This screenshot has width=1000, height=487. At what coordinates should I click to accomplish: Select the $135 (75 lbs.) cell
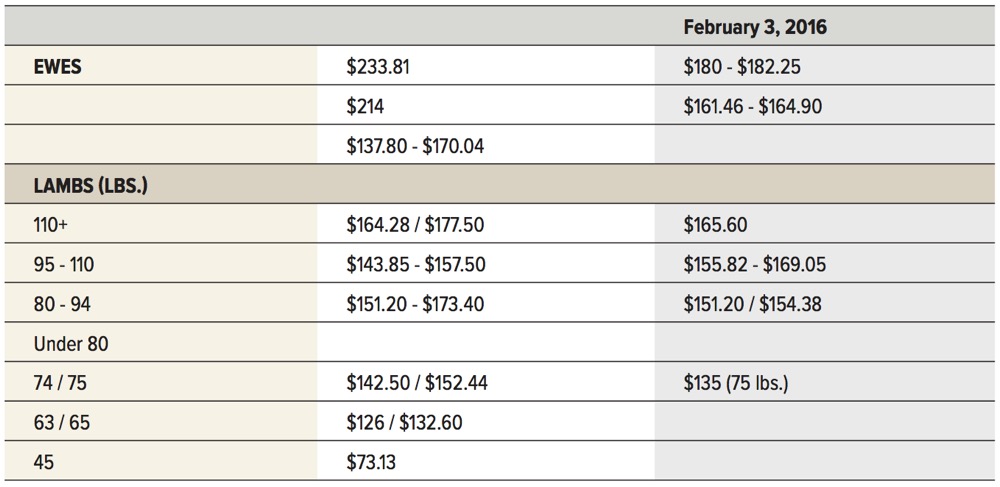(735, 383)
